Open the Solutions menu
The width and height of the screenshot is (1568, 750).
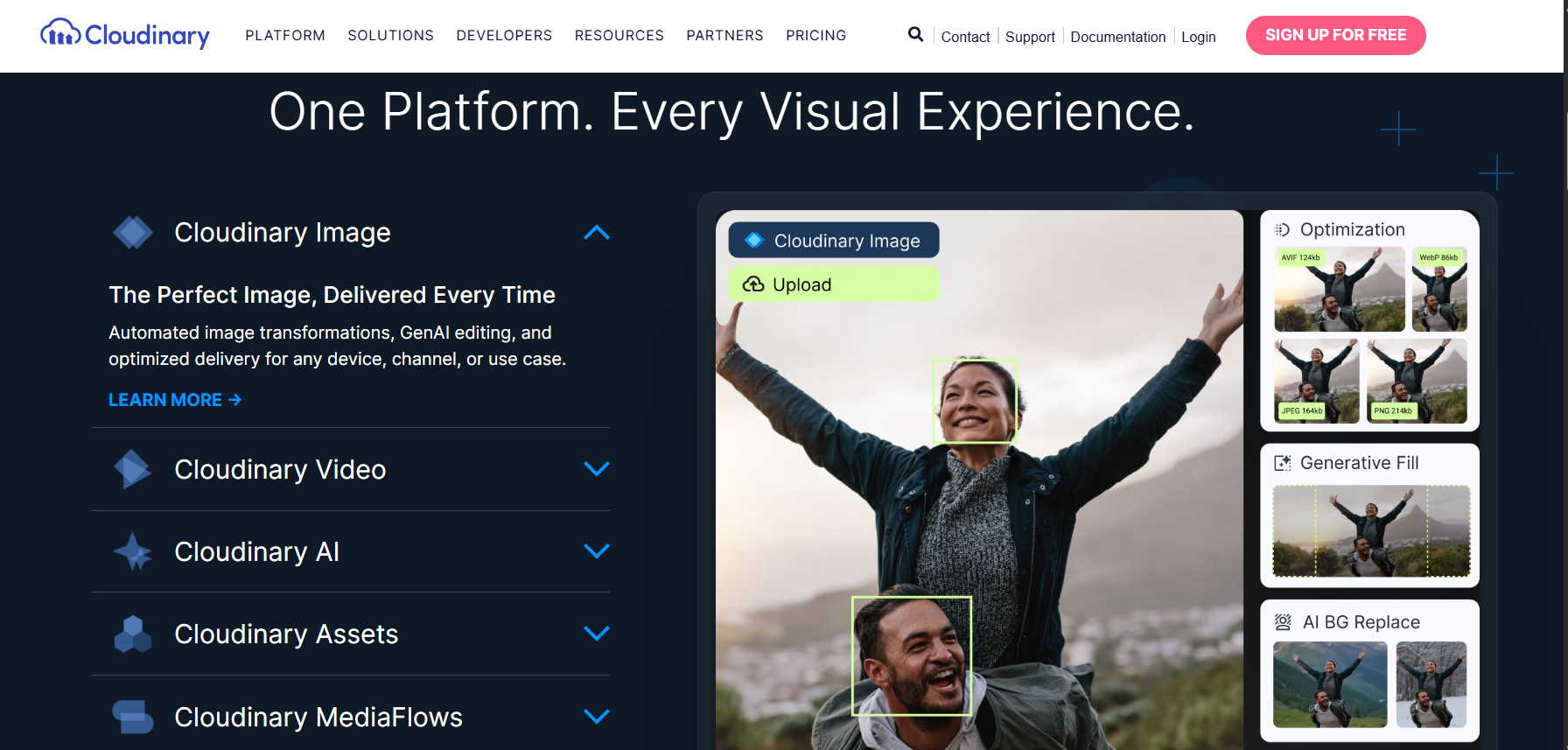(x=391, y=35)
